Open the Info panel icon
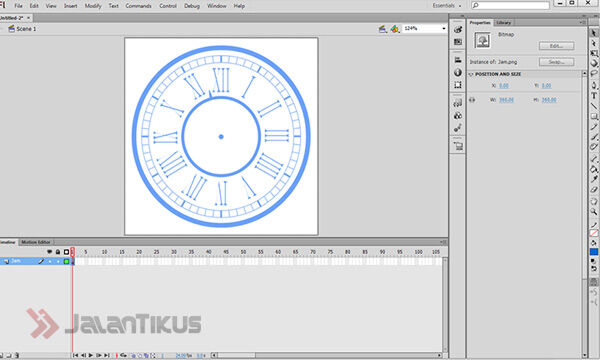 click(x=458, y=73)
